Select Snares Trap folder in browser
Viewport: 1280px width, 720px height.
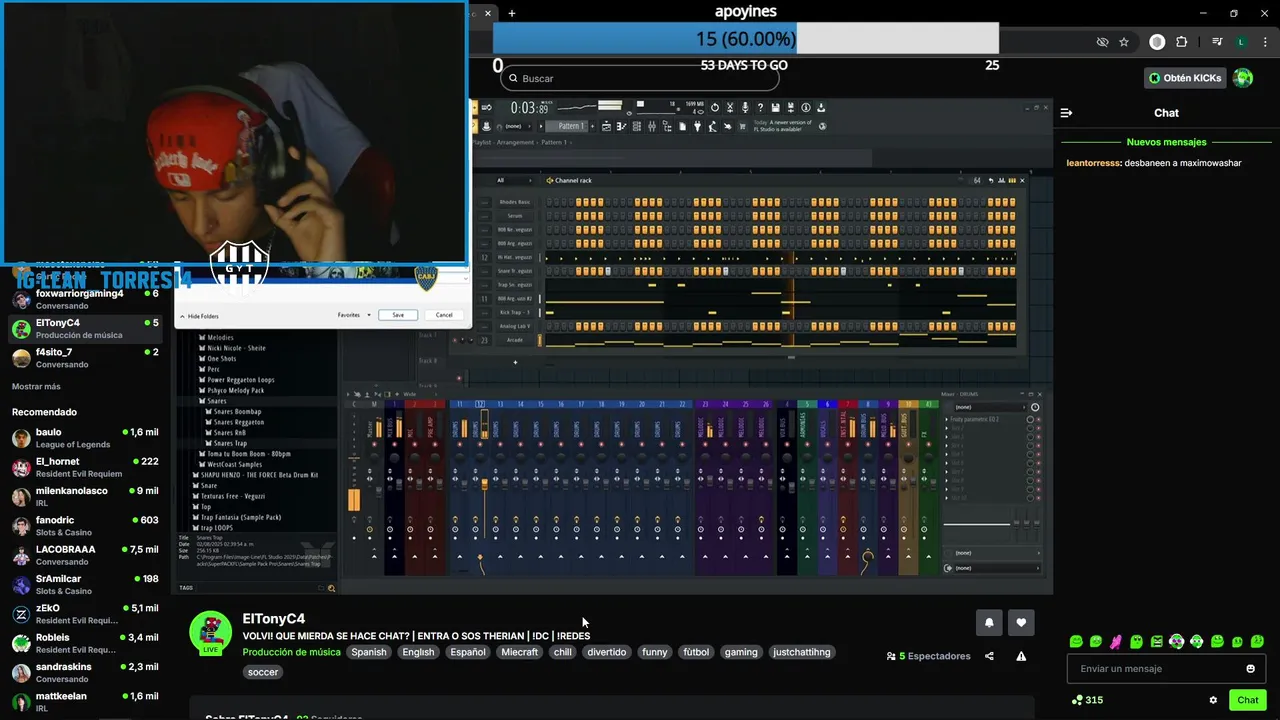pos(229,443)
